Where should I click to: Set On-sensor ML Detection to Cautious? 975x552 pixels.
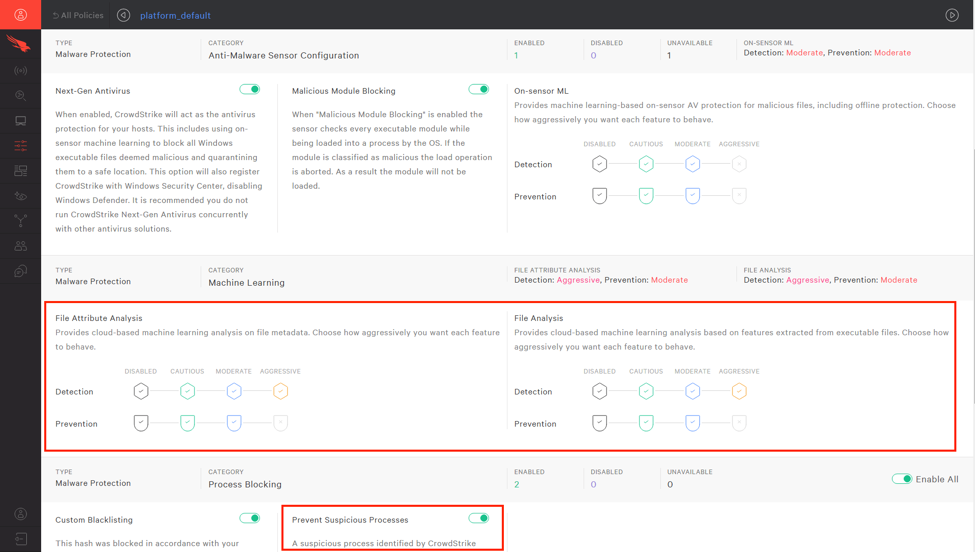tap(646, 164)
